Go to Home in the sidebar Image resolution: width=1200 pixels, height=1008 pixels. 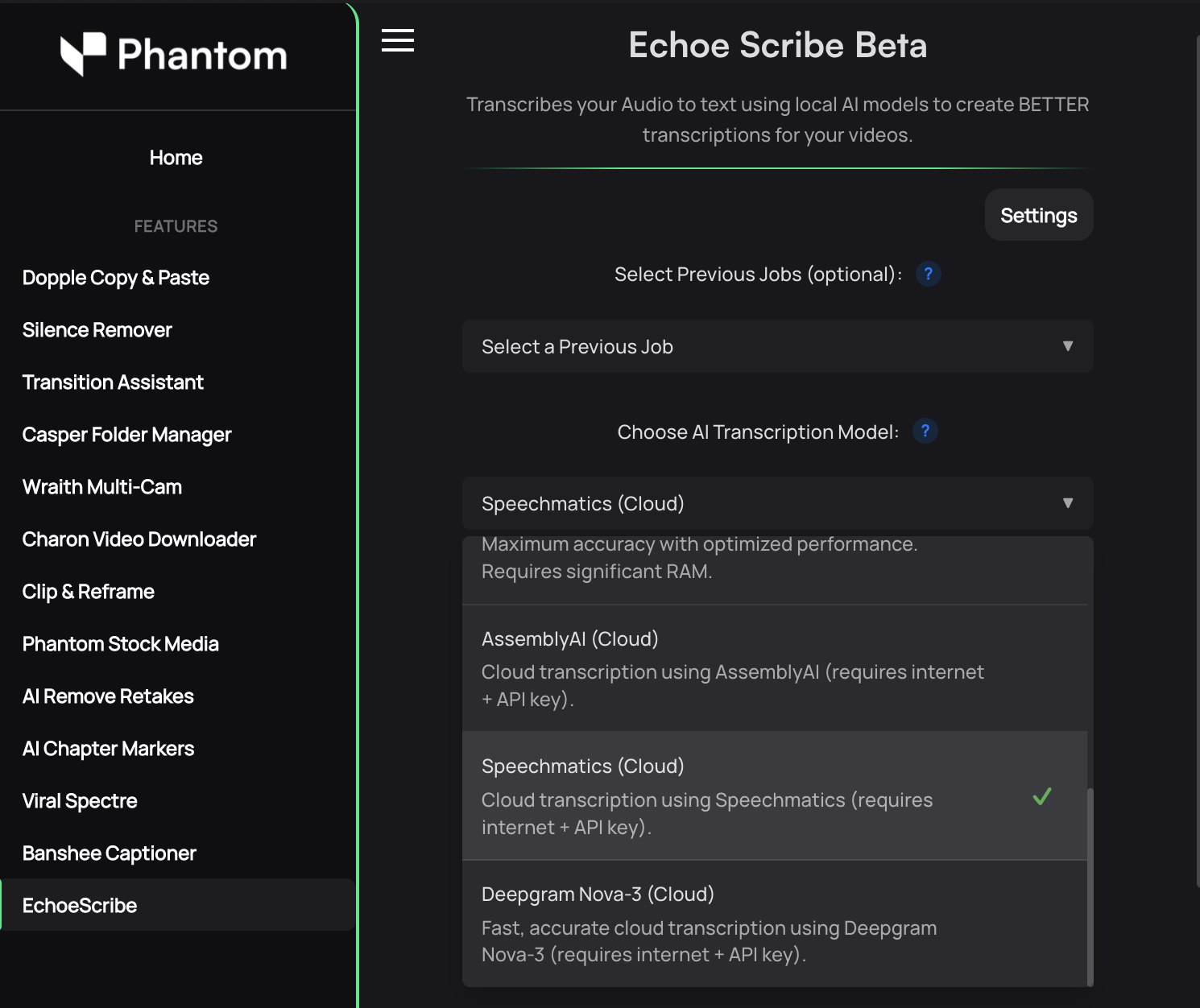coord(176,158)
